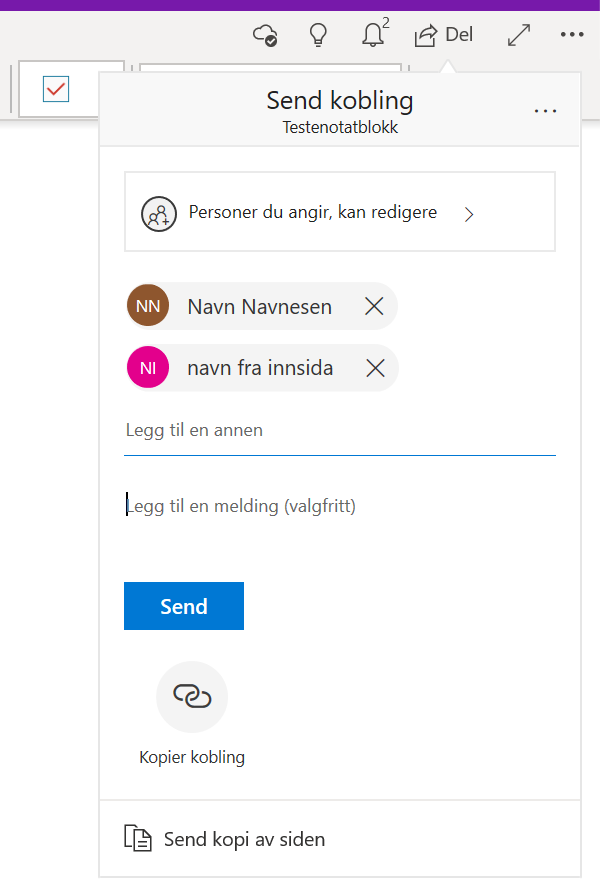The image size is (600, 892).
Task: Click the people permission icon
Action: click(x=159, y=214)
